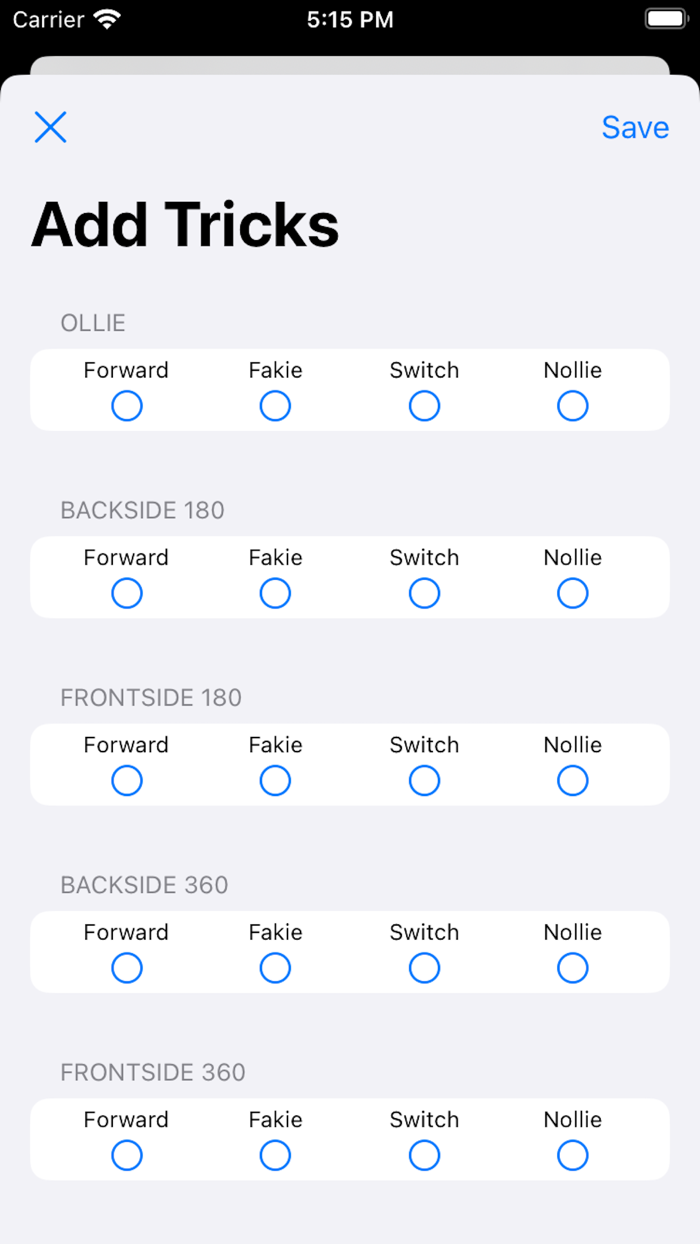Select Nollie circle for Backside 360

pos(573,968)
